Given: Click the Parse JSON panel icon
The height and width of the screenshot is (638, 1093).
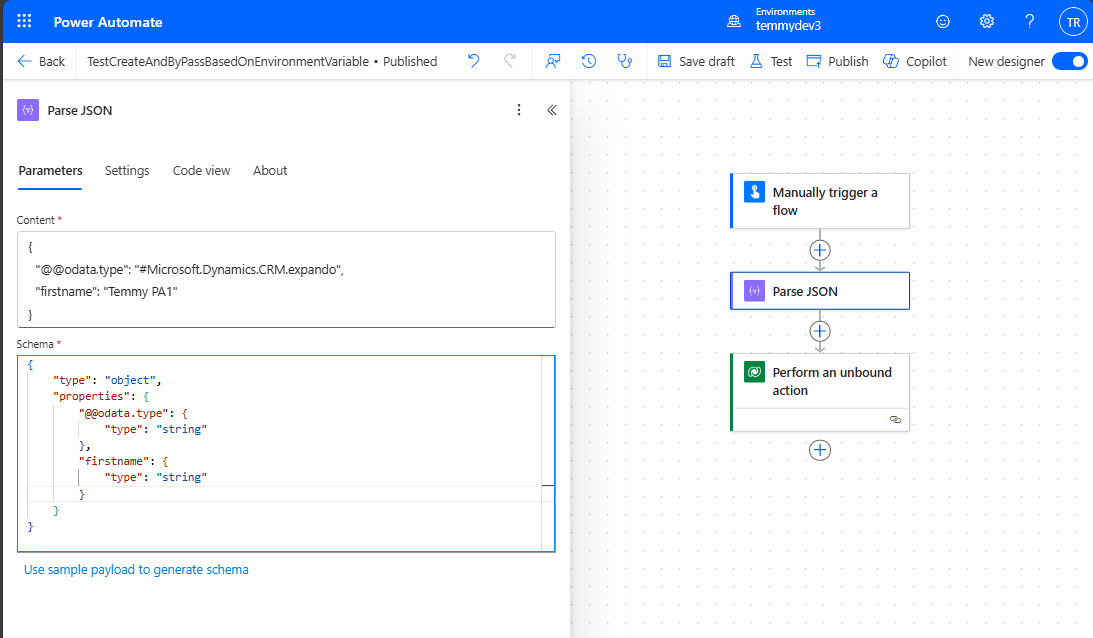Looking at the screenshot, I should (28, 110).
